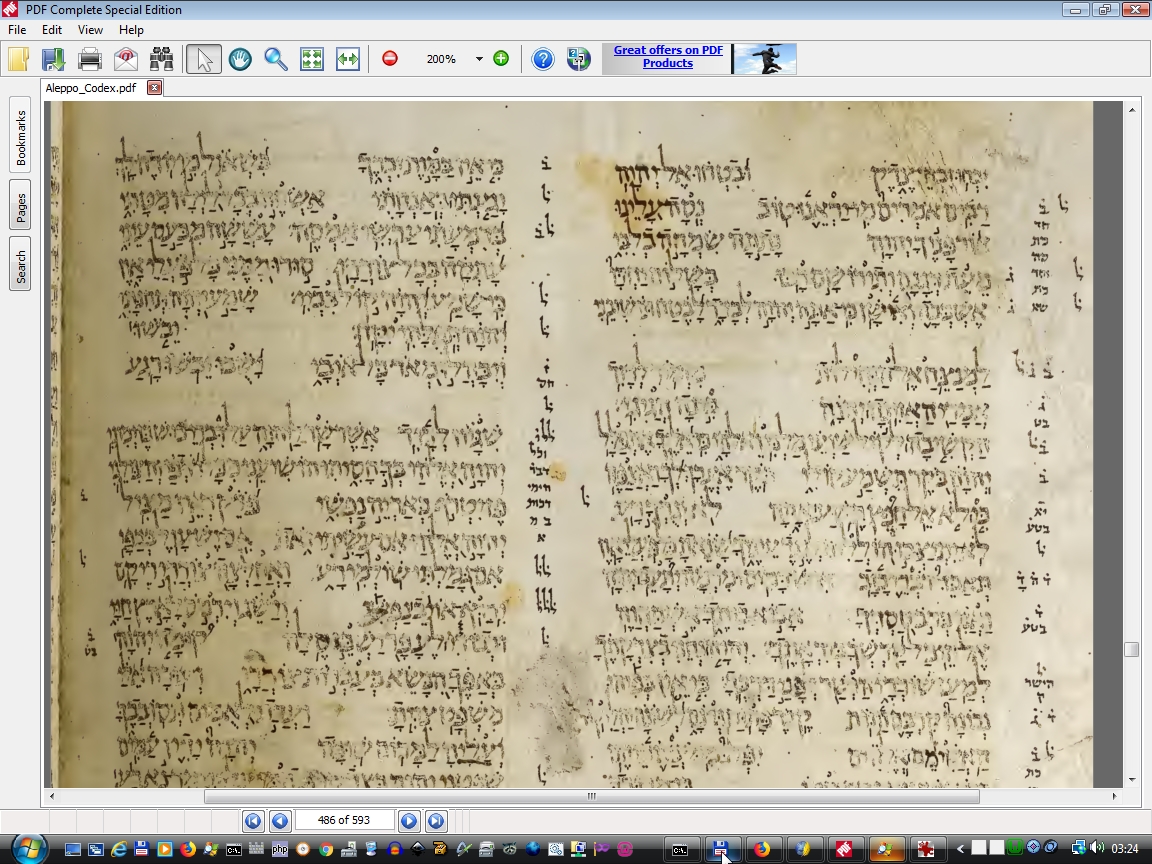The width and height of the screenshot is (1152, 864).
Task: Open search with the binoculars icon
Action: [x=162, y=59]
